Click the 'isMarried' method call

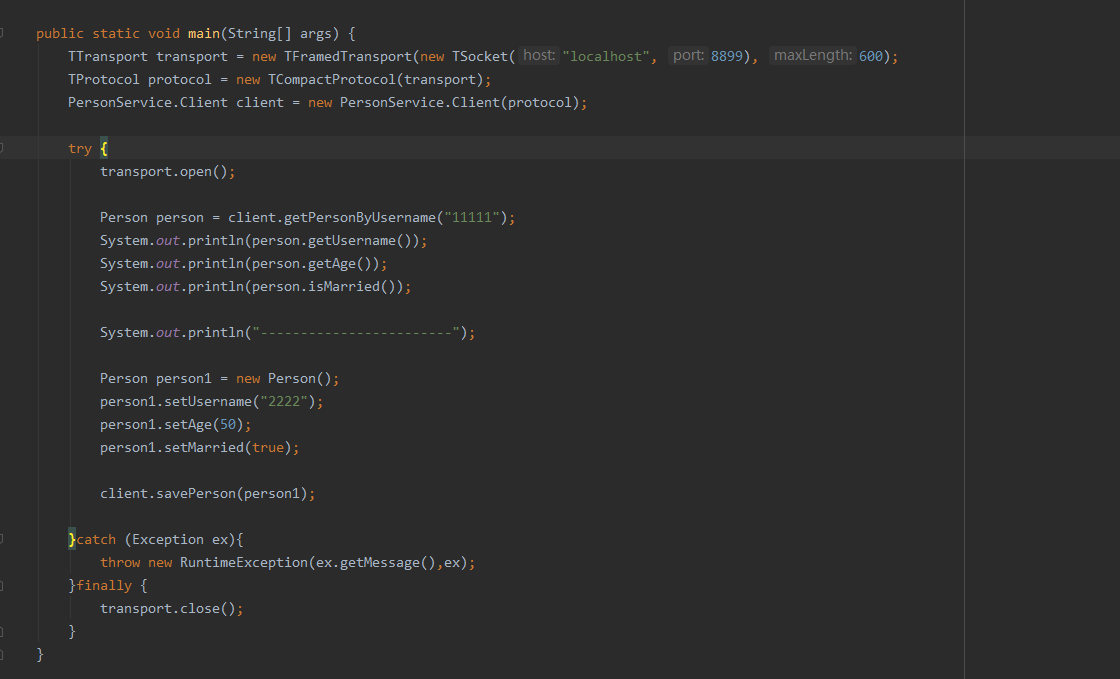pyautogui.click(x=344, y=286)
